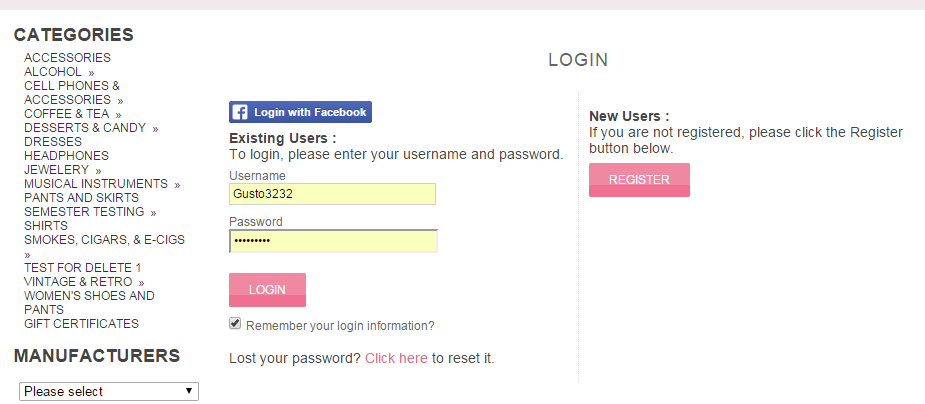Click the Login with Facebook button

click(x=300, y=112)
